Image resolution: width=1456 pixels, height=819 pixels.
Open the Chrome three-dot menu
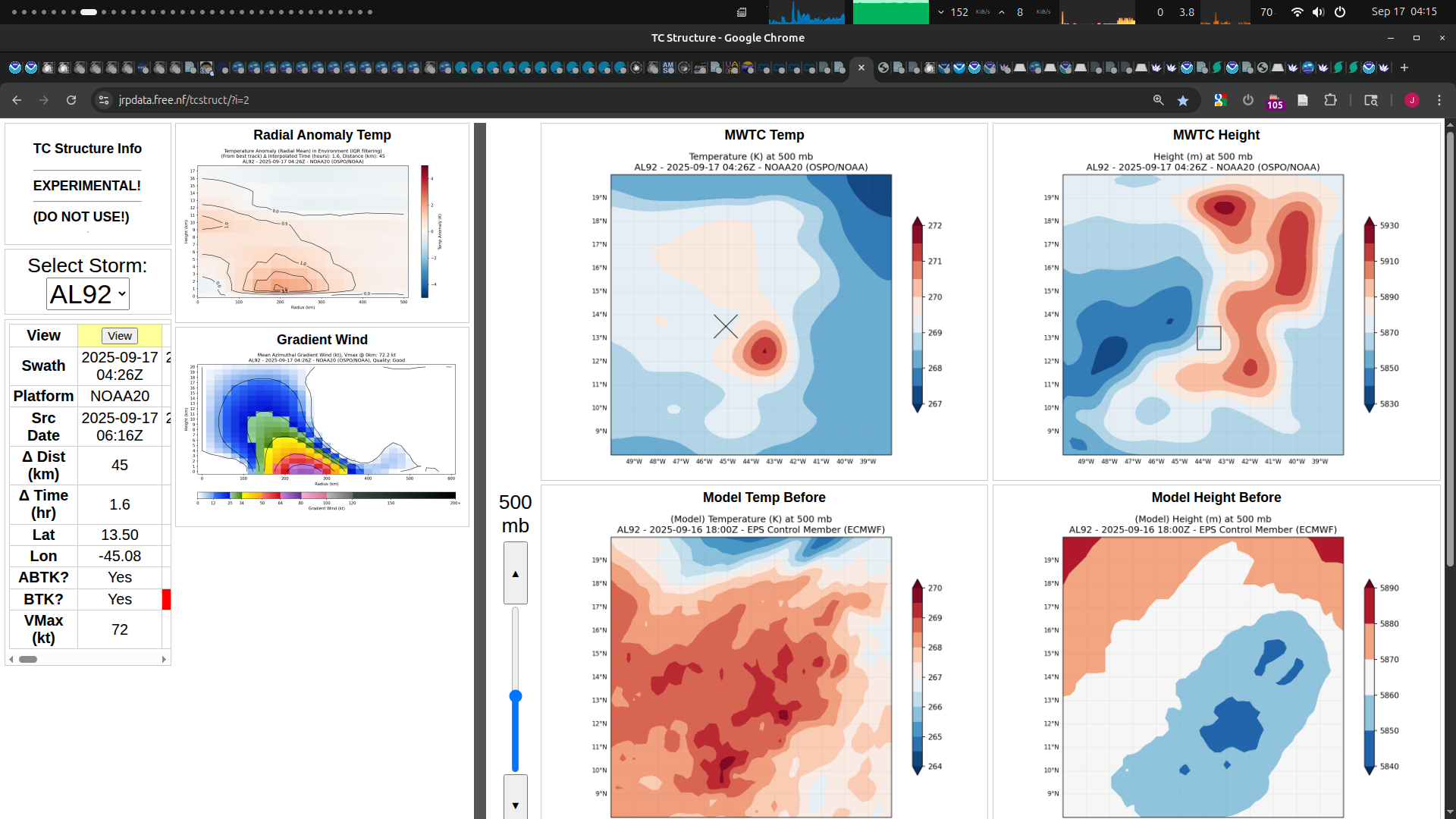(x=1439, y=100)
